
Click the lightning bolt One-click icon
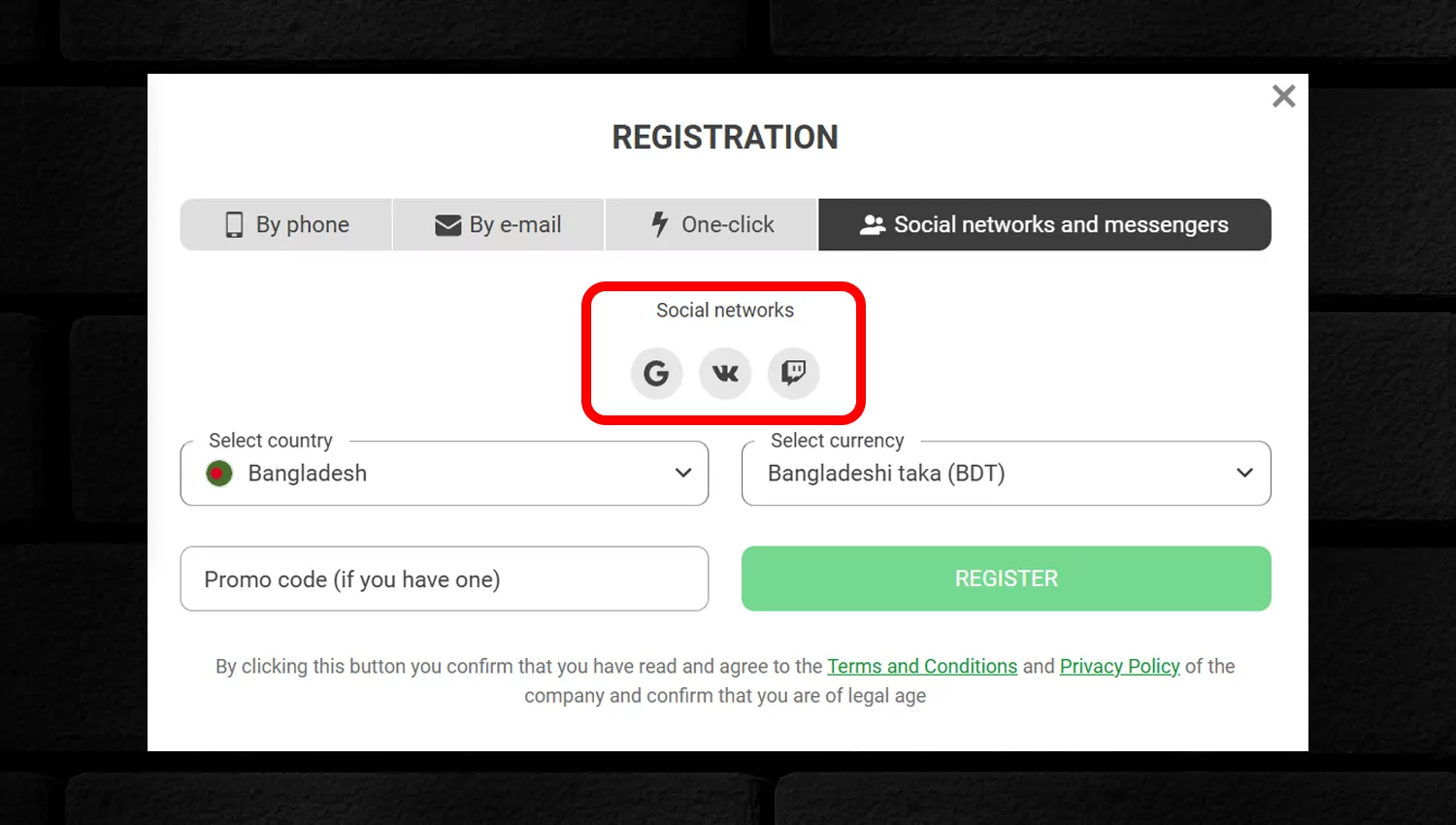tap(660, 224)
